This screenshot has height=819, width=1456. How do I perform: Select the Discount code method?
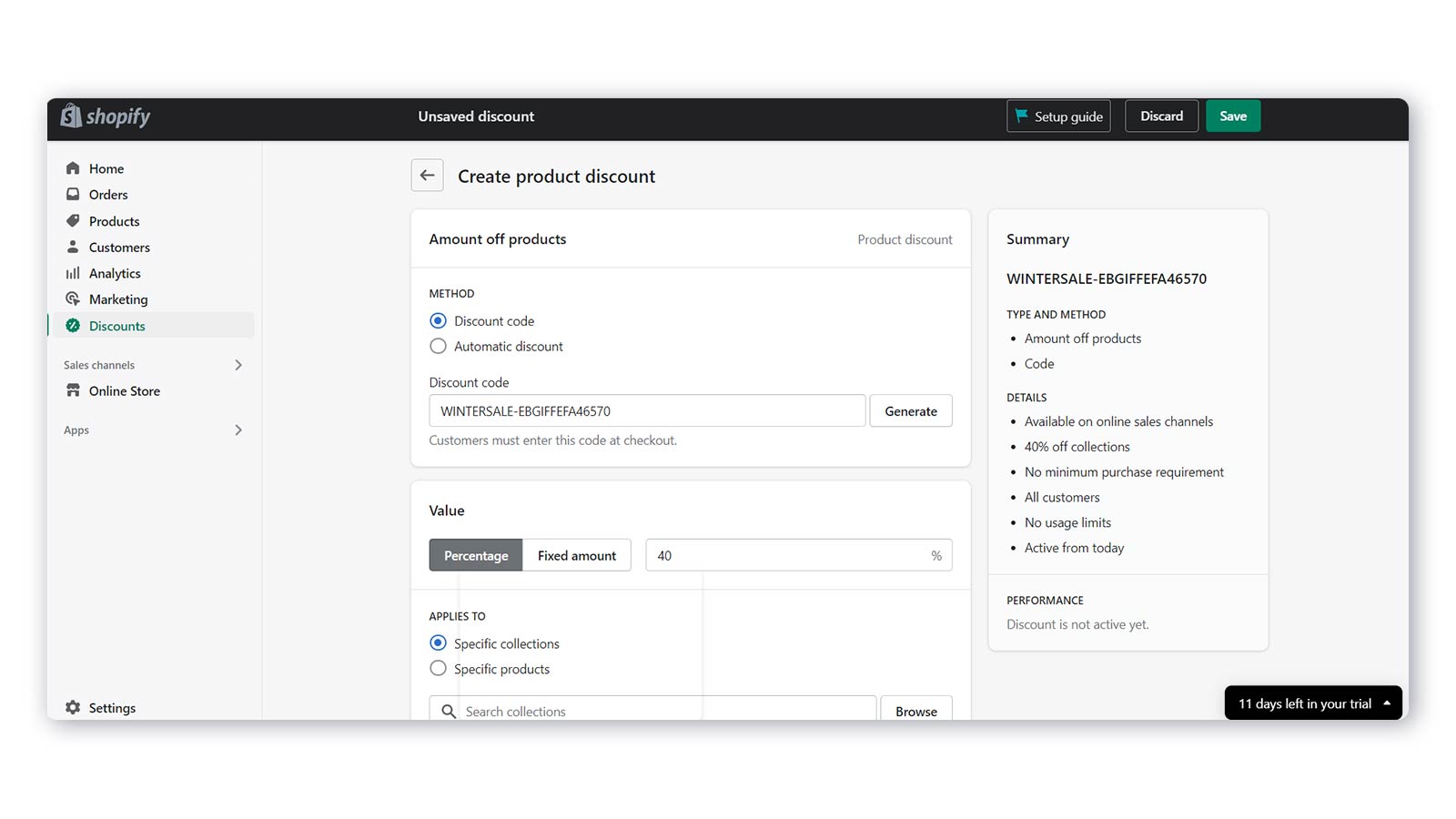click(438, 320)
